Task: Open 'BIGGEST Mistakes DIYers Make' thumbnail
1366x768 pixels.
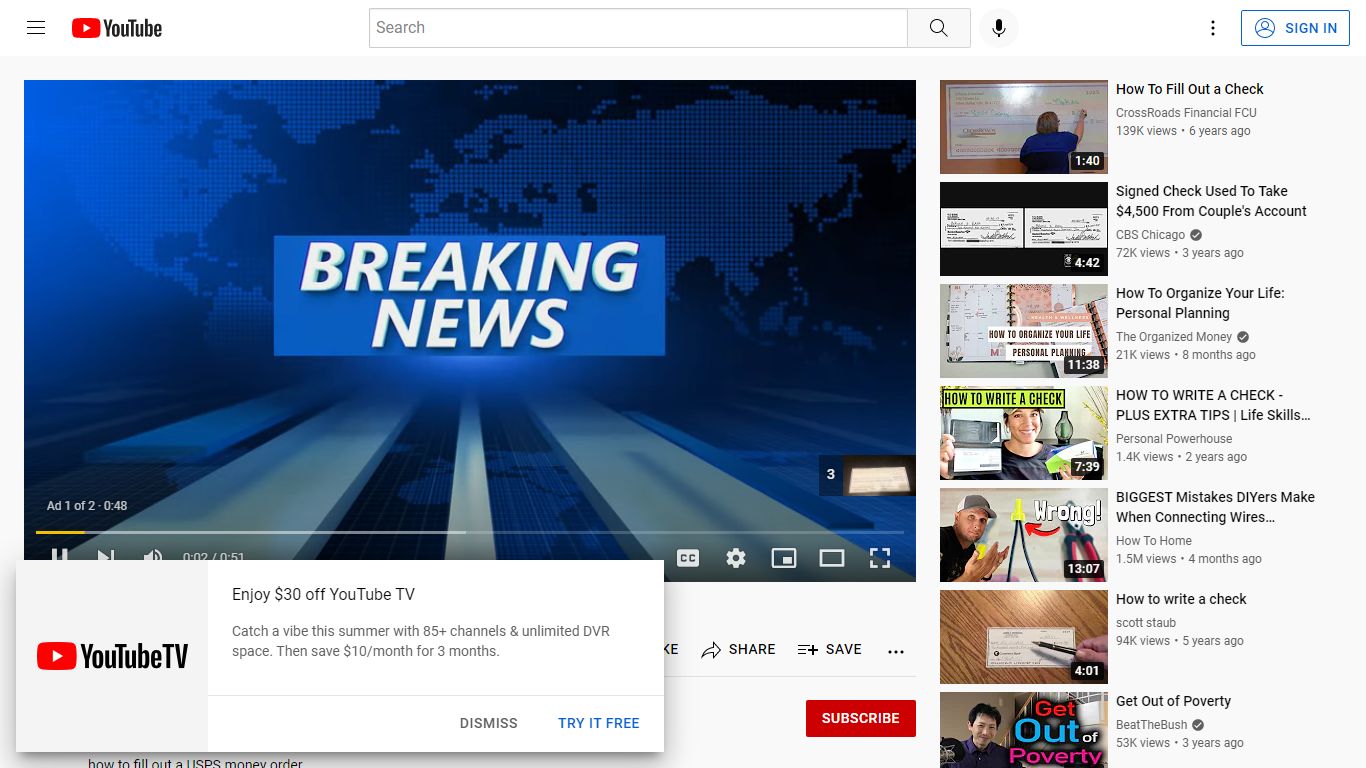Action: 1024,535
